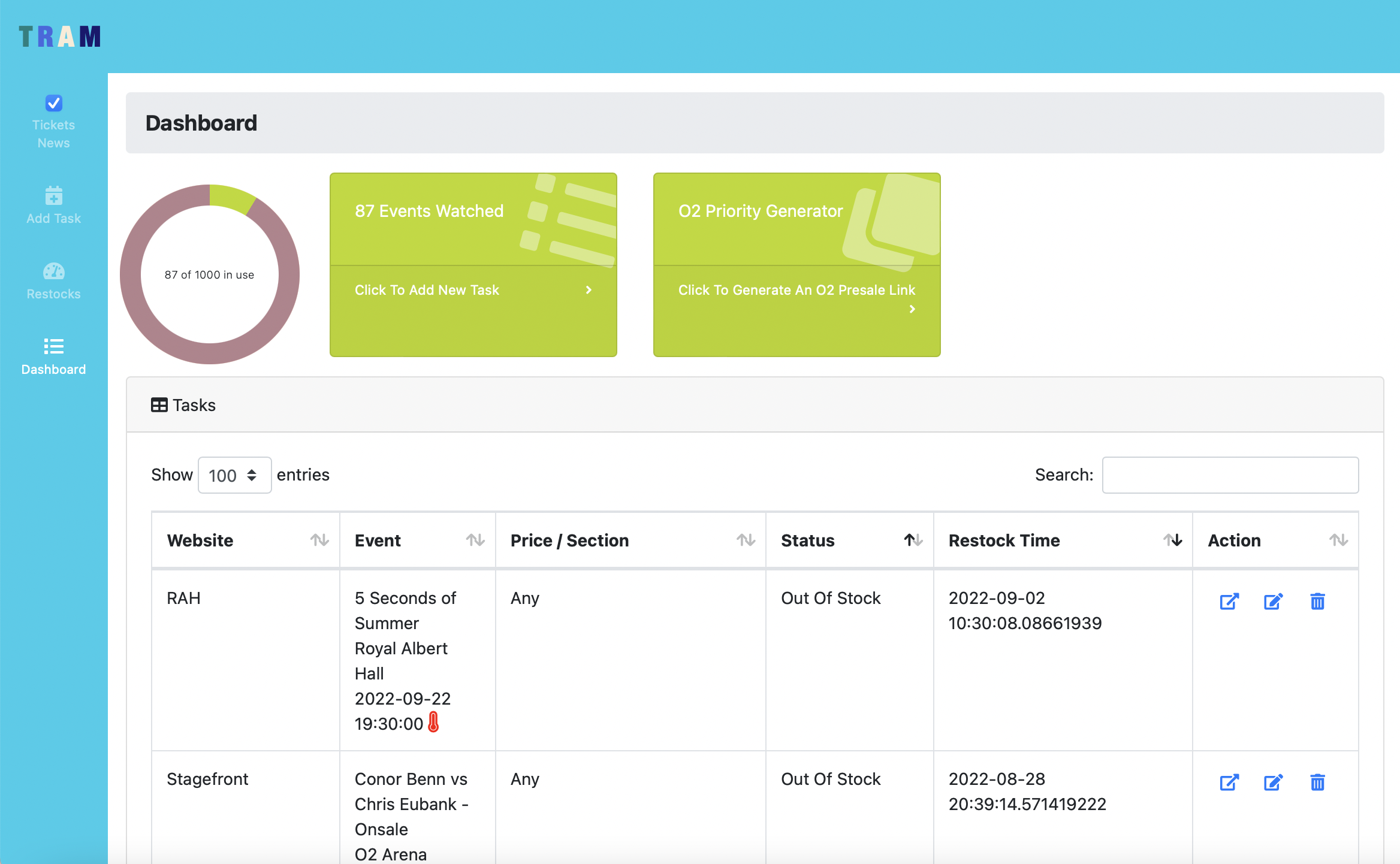Open Tickets News checkbox icon in sidebar

point(53,103)
